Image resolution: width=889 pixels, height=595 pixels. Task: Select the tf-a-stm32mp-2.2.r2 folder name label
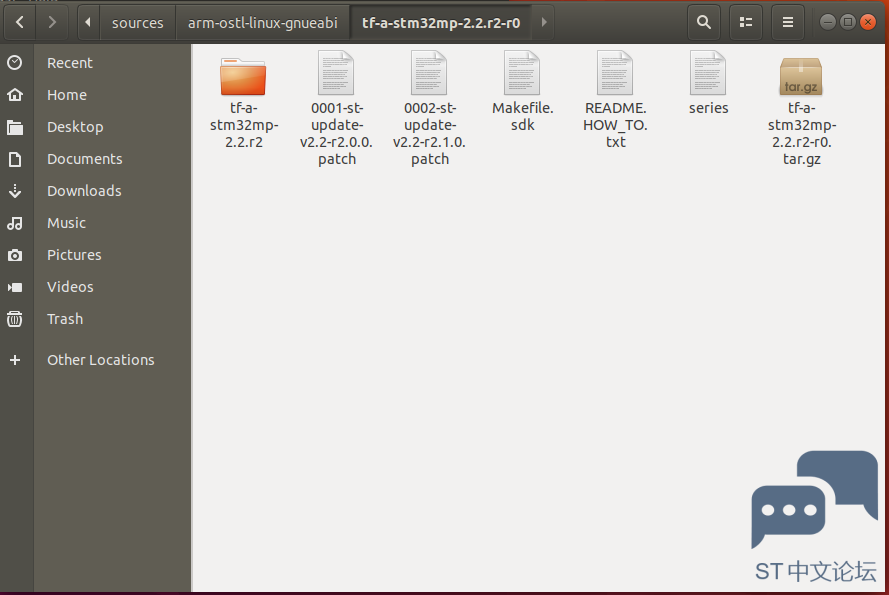pos(244,125)
